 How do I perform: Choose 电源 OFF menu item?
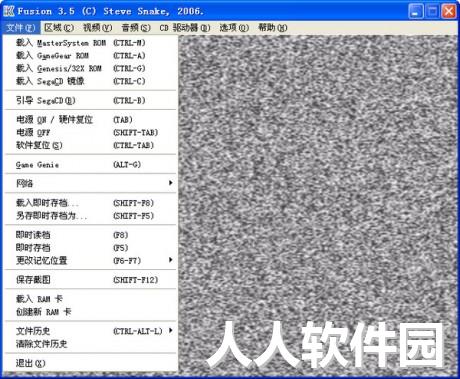coord(90,132)
